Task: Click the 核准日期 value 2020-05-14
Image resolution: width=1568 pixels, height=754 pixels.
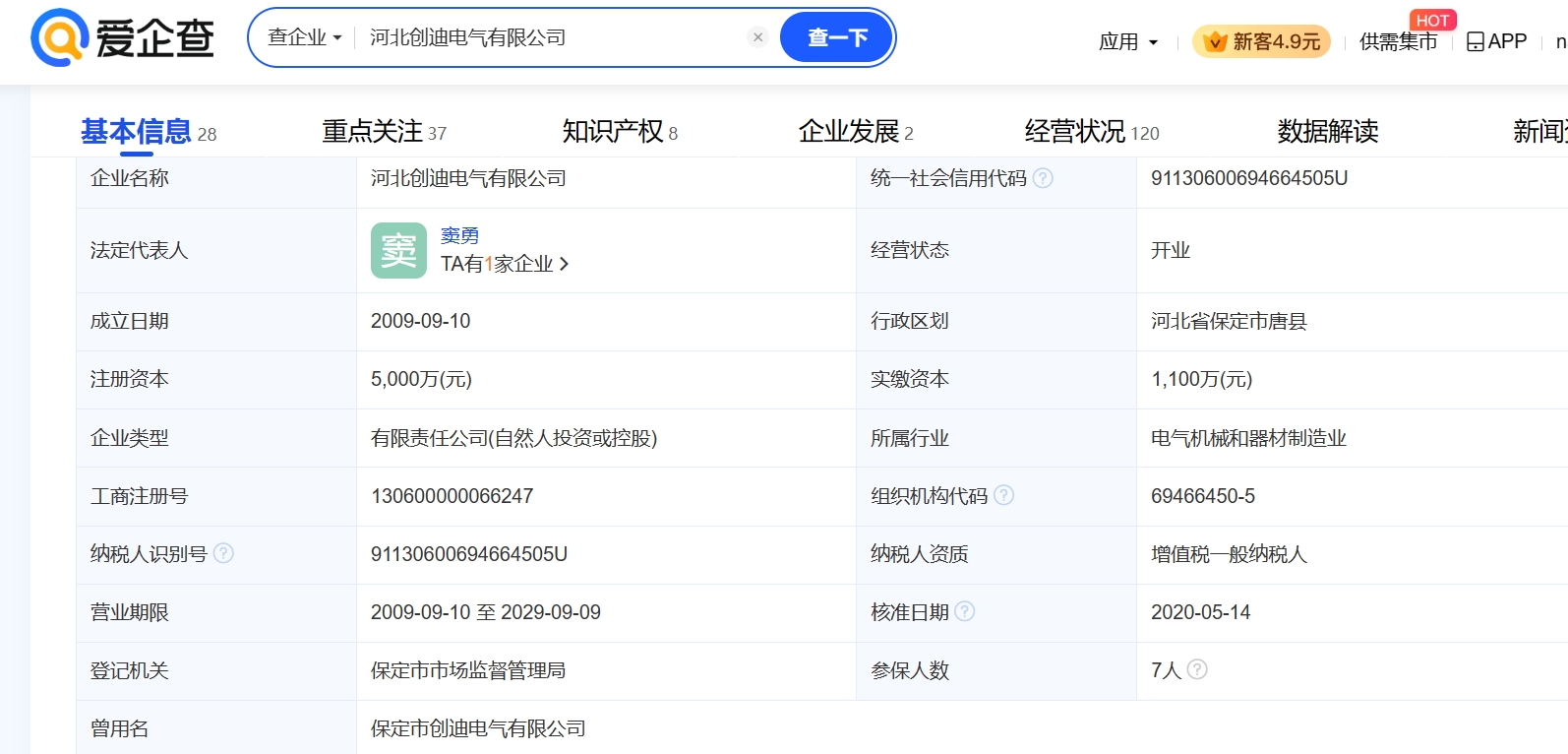Action: pyautogui.click(x=1200, y=612)
